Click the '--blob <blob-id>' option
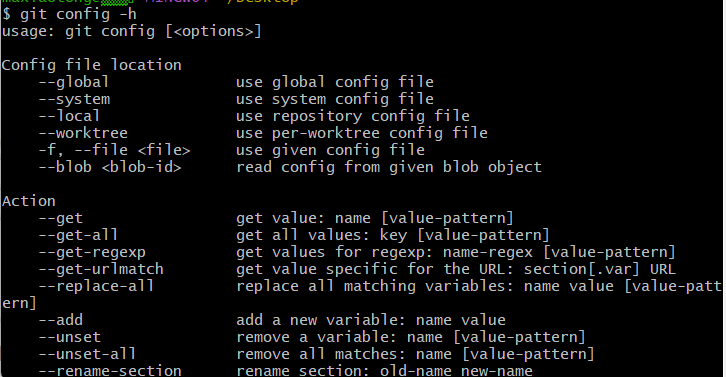This screenshot has width=726, height=377. tap(110, 167)
